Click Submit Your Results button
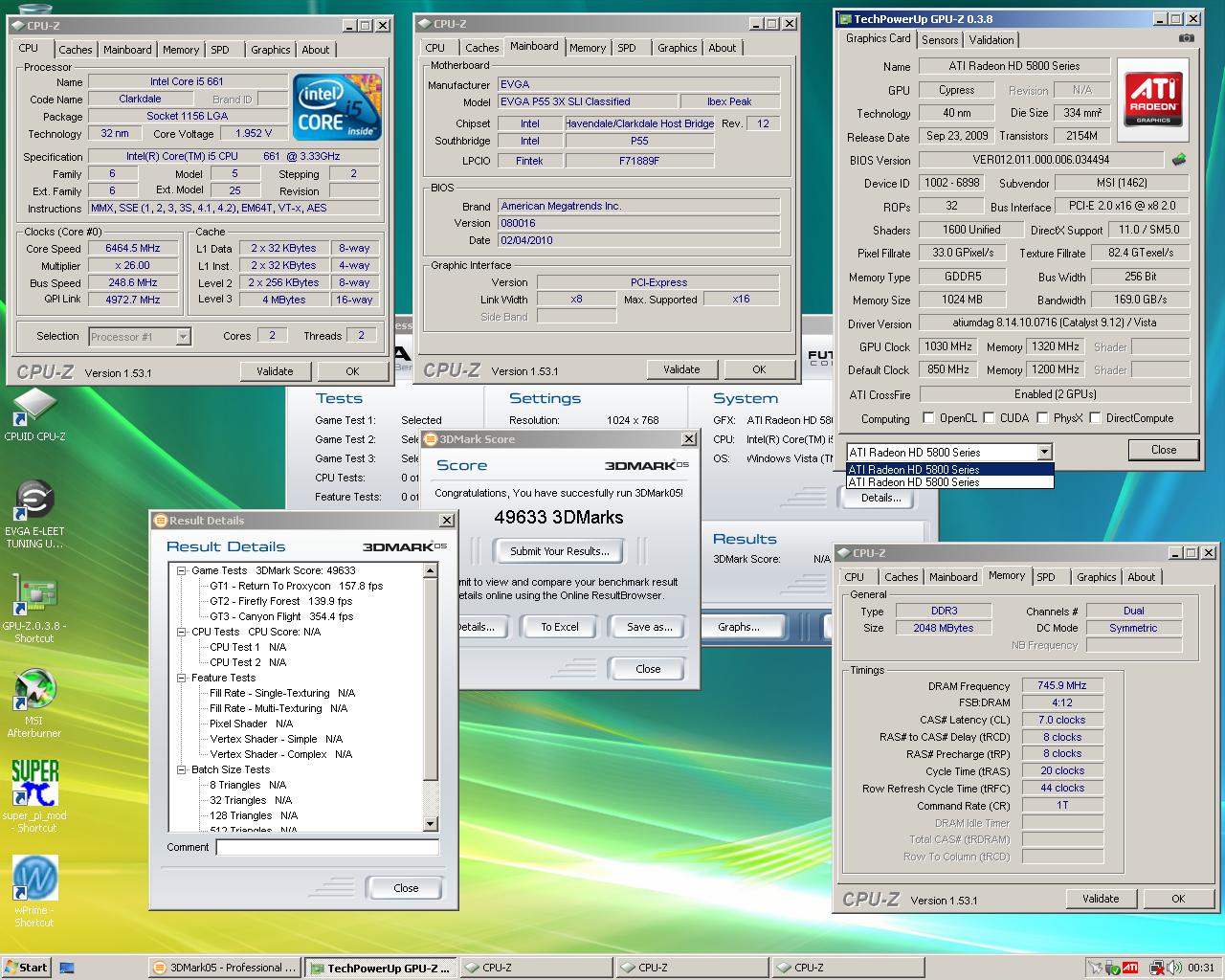The image size is (1225, 980). 560,551
